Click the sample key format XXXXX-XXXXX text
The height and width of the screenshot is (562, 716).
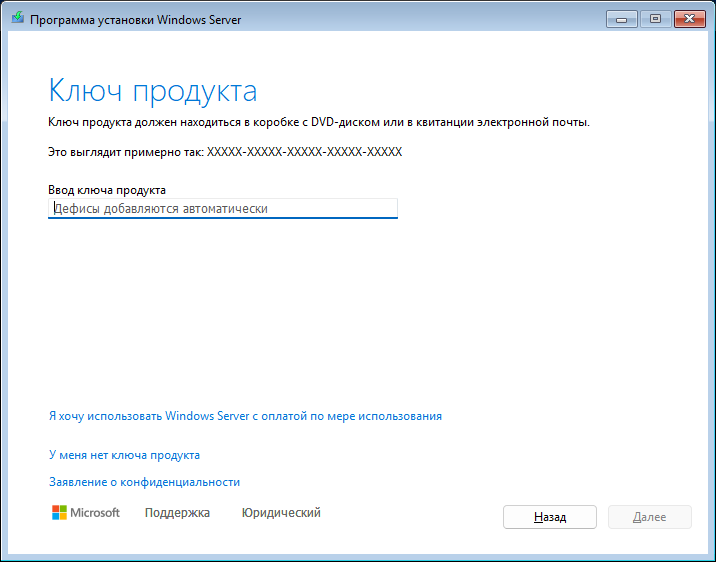coord(305,152)
